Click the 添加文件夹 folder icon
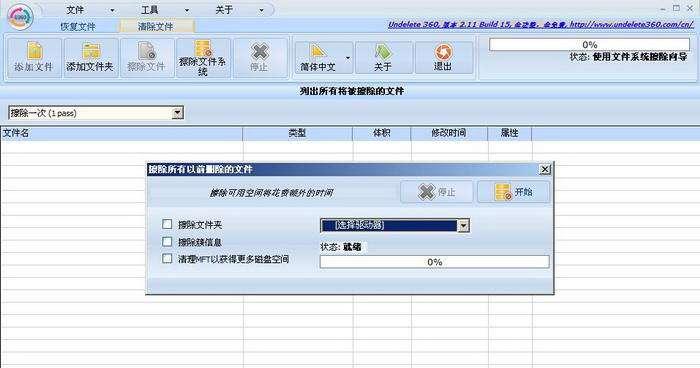This screenshot has height=368, width=700. (x=91, y=50)
